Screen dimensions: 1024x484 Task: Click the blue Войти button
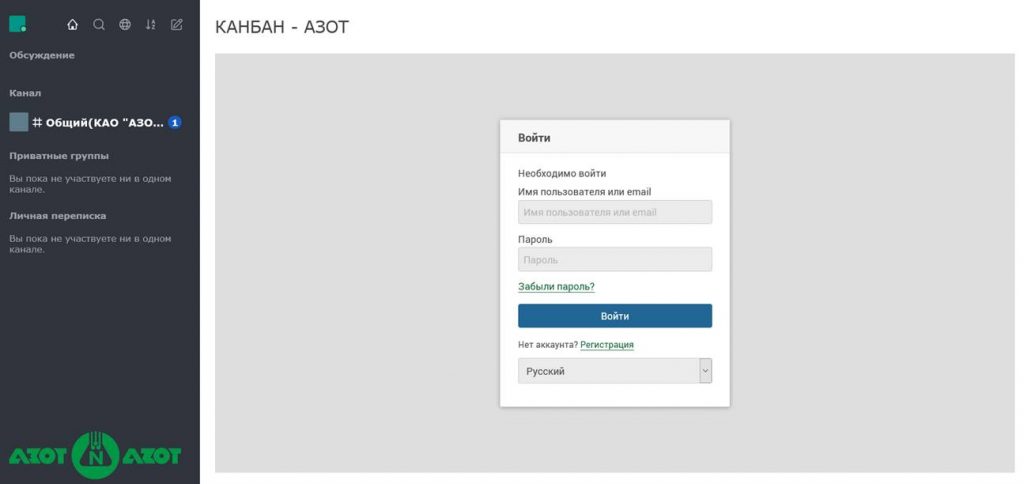[615, 316]
